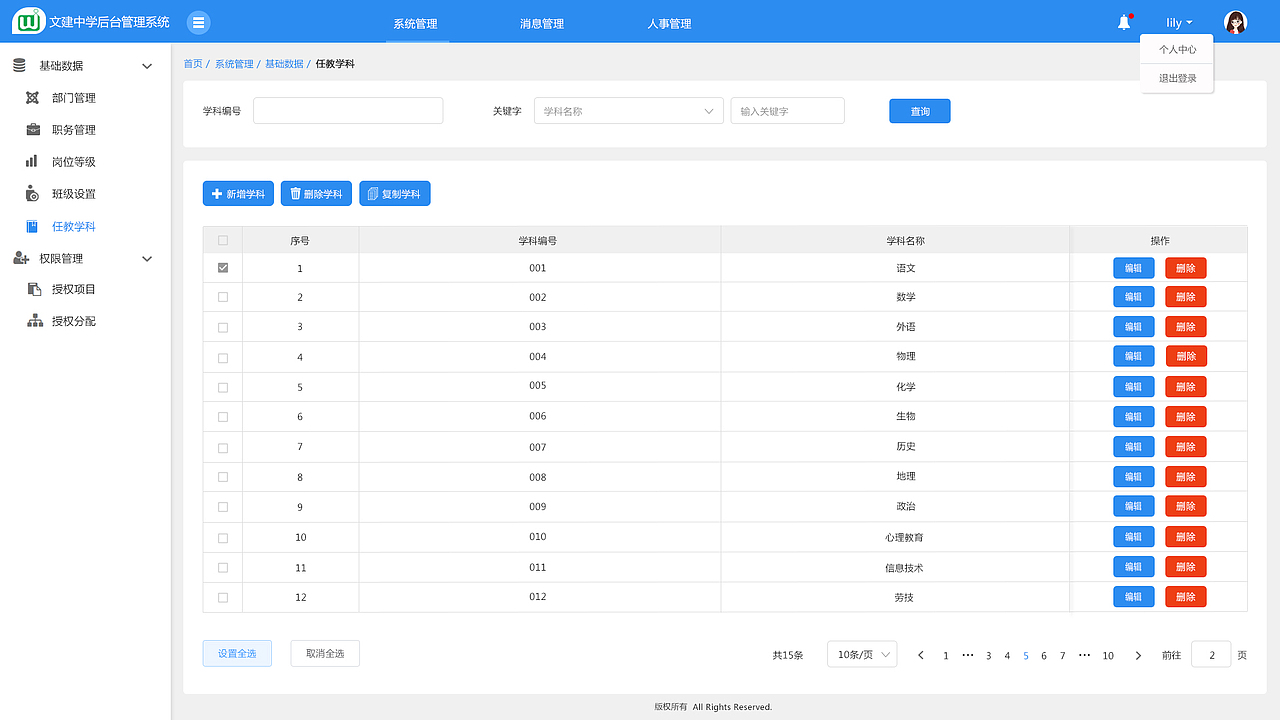Switch to the 消息管理 menu

541,21
